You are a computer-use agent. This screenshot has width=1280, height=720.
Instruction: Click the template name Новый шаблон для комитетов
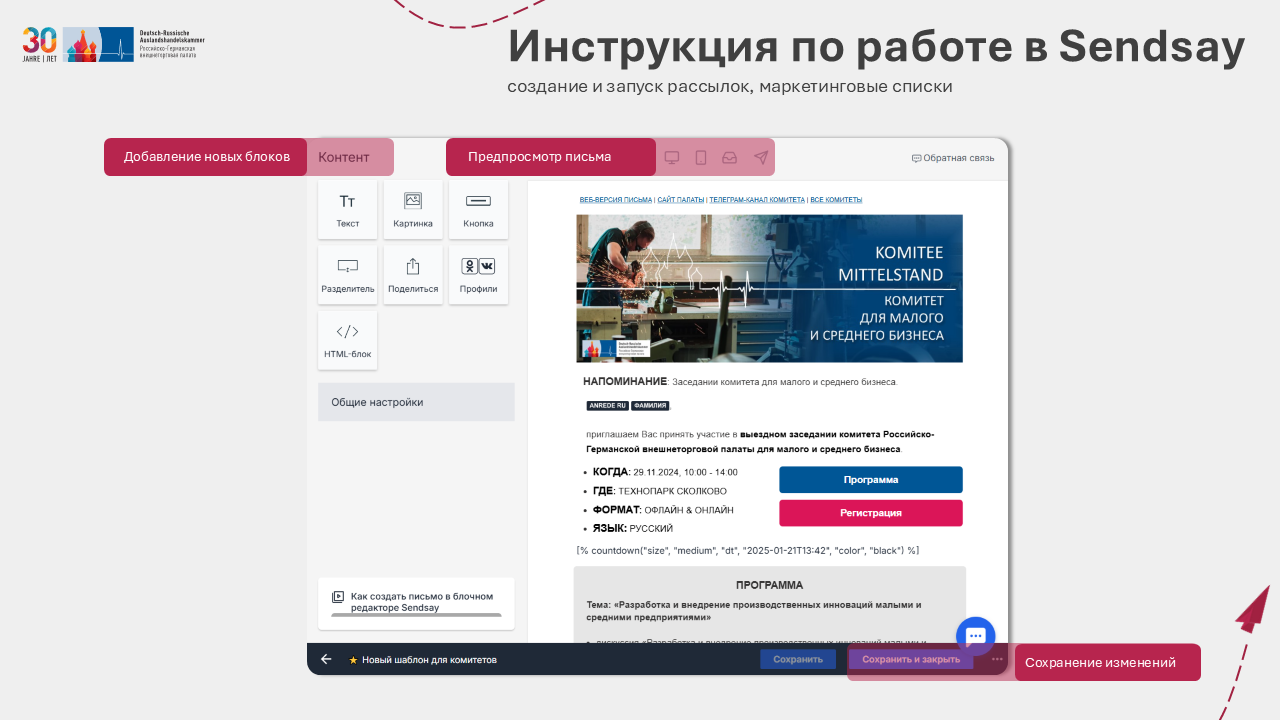click(429, 660)
